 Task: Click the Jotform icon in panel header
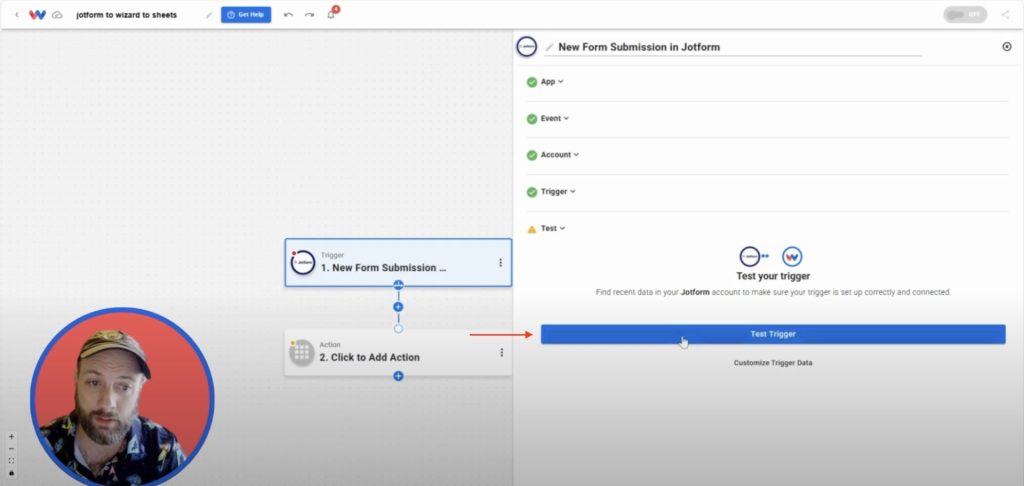527,47
